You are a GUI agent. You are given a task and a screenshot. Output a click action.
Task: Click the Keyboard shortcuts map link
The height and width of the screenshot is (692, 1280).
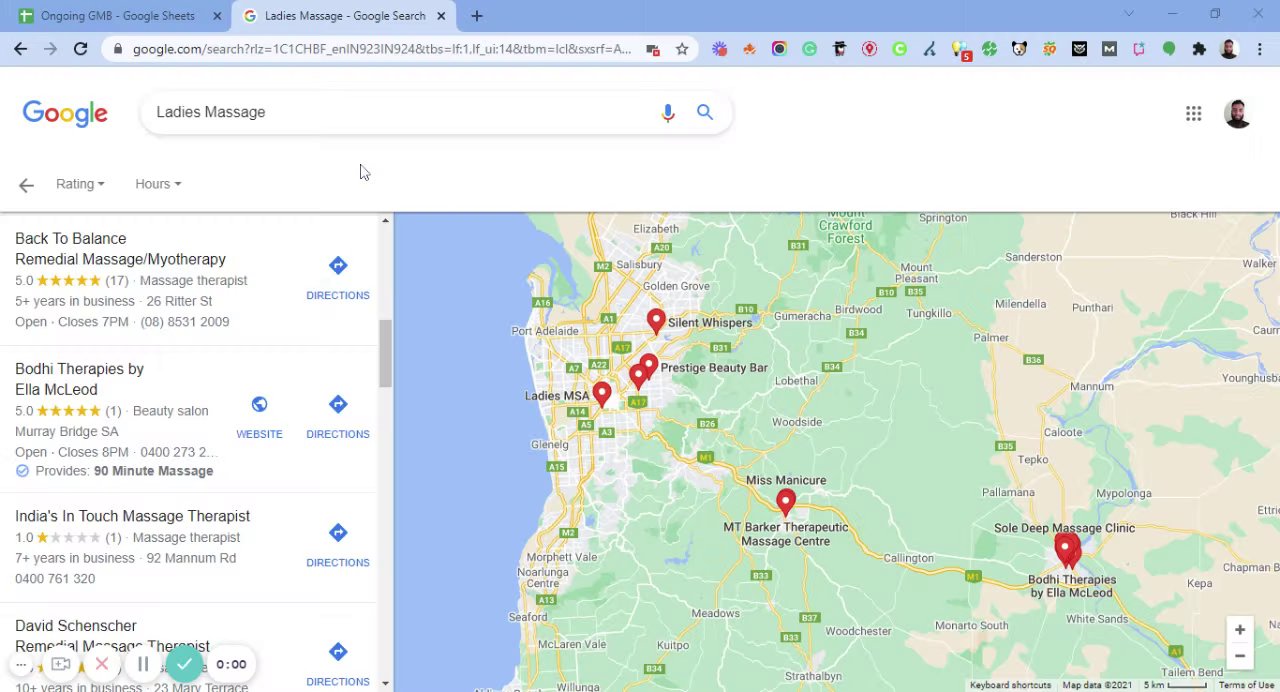pyautogui.click(x=1010, y=685)
